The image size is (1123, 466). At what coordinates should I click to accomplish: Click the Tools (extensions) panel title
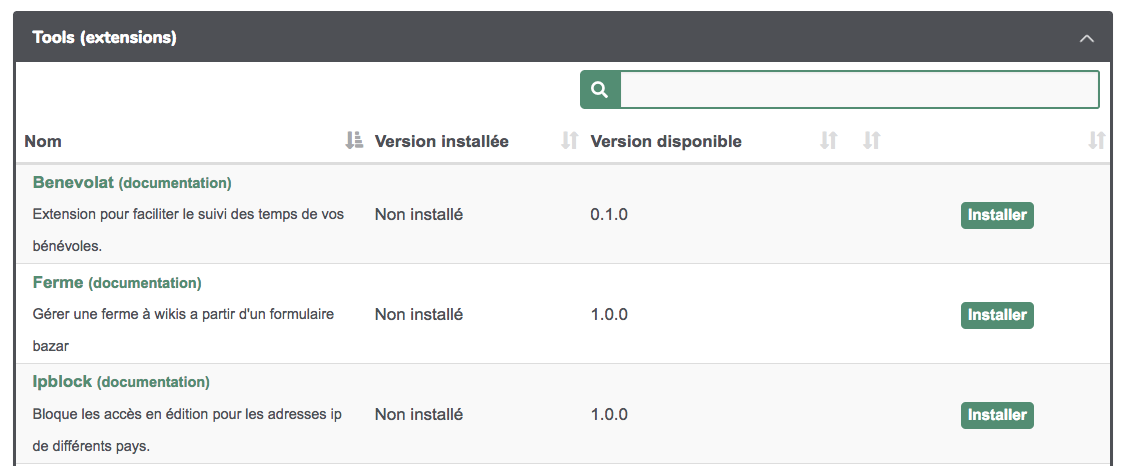point(104,38)
